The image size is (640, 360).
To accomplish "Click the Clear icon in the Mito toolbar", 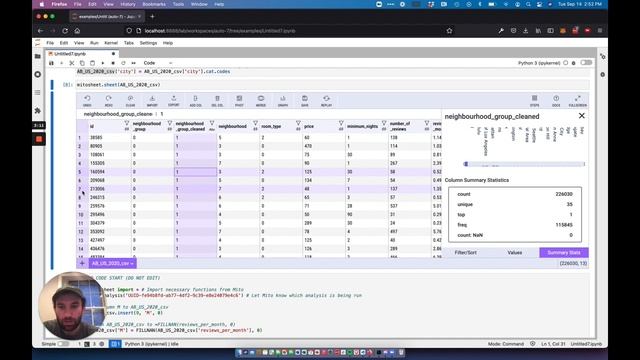I will click(x=130, y=100).
